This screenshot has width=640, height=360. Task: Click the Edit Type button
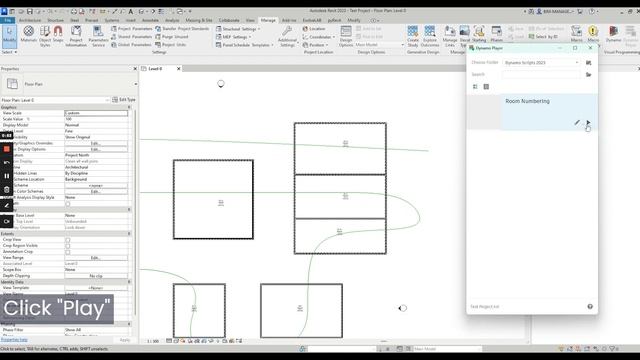(x=124, y=100)
